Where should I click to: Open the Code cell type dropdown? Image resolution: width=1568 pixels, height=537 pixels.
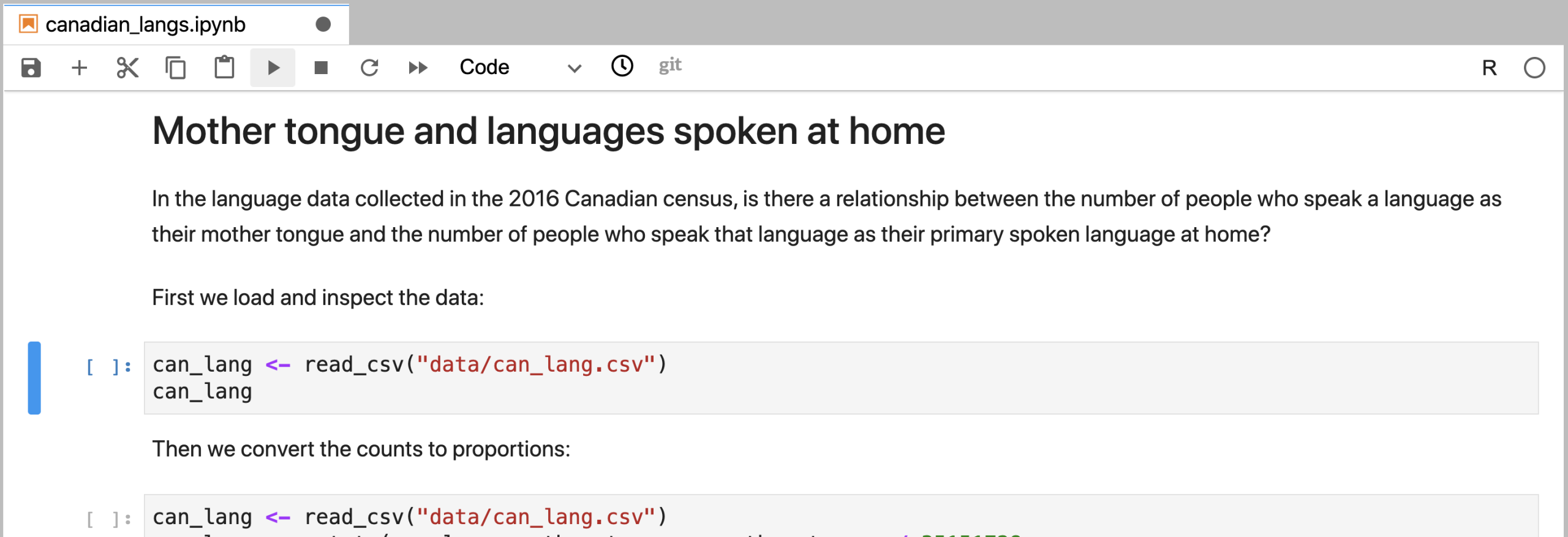[484, 67]
